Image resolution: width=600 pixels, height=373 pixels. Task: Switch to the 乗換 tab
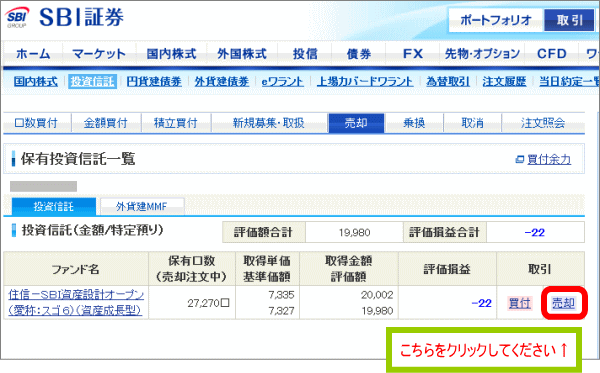tap(414, 123)
